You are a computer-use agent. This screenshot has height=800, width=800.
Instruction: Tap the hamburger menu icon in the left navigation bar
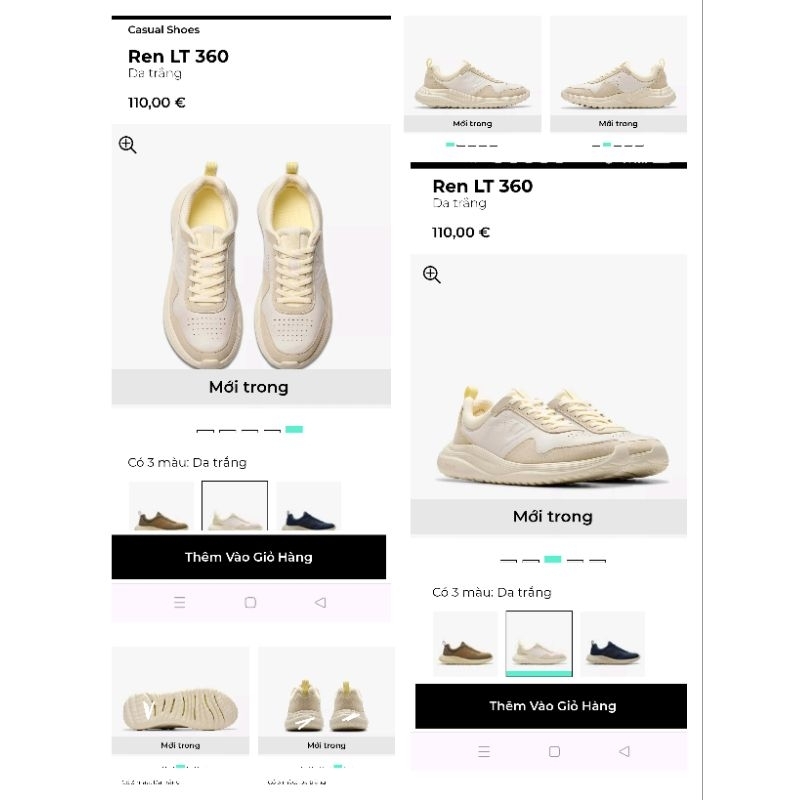click(180, 603)
